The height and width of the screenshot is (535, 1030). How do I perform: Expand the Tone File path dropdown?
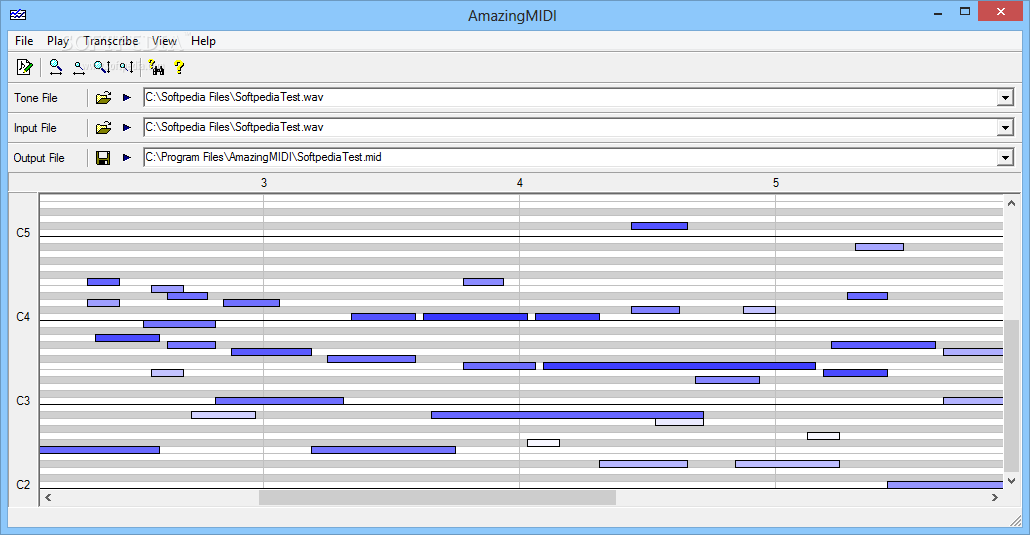coord(1005,98)
